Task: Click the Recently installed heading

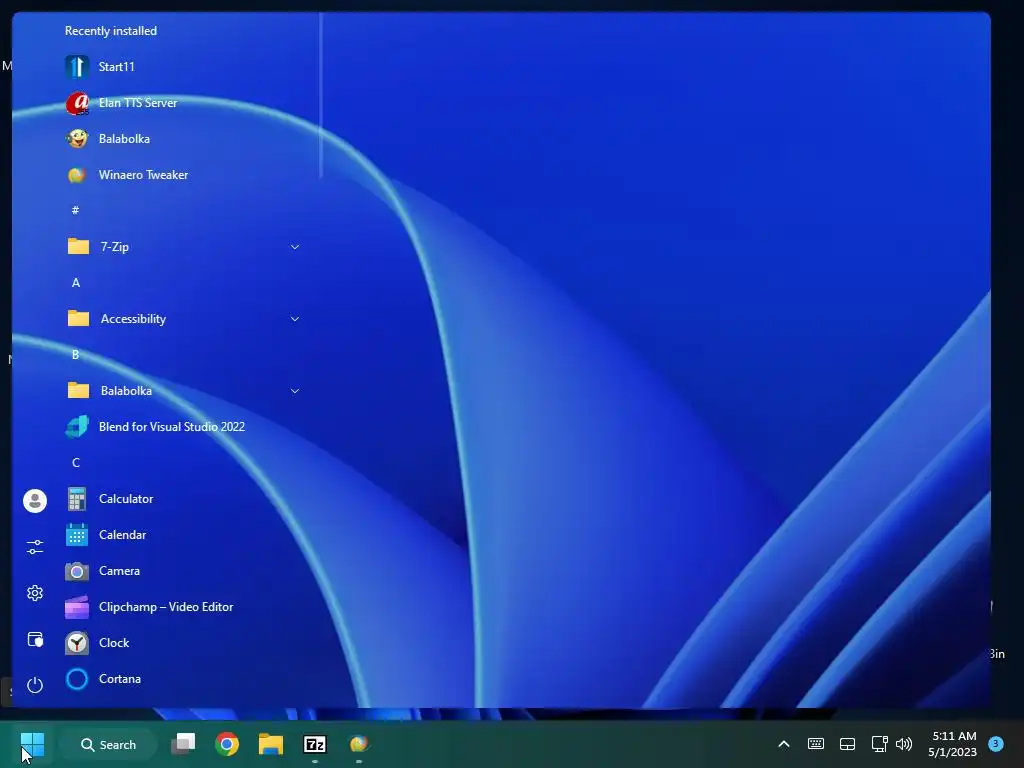Action: click(111, 31)
